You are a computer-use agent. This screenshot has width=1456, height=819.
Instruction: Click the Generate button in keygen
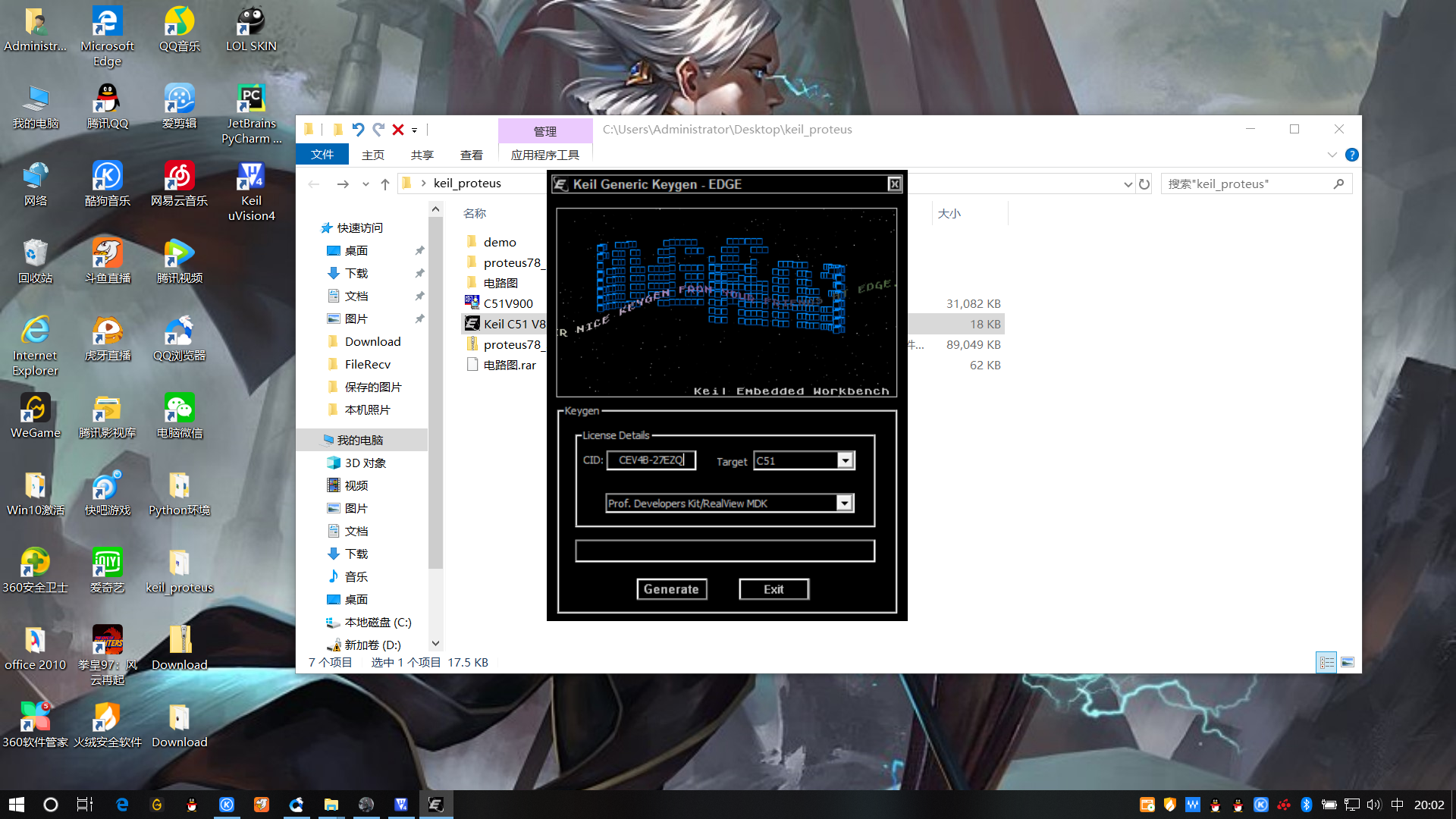point(671,589)
